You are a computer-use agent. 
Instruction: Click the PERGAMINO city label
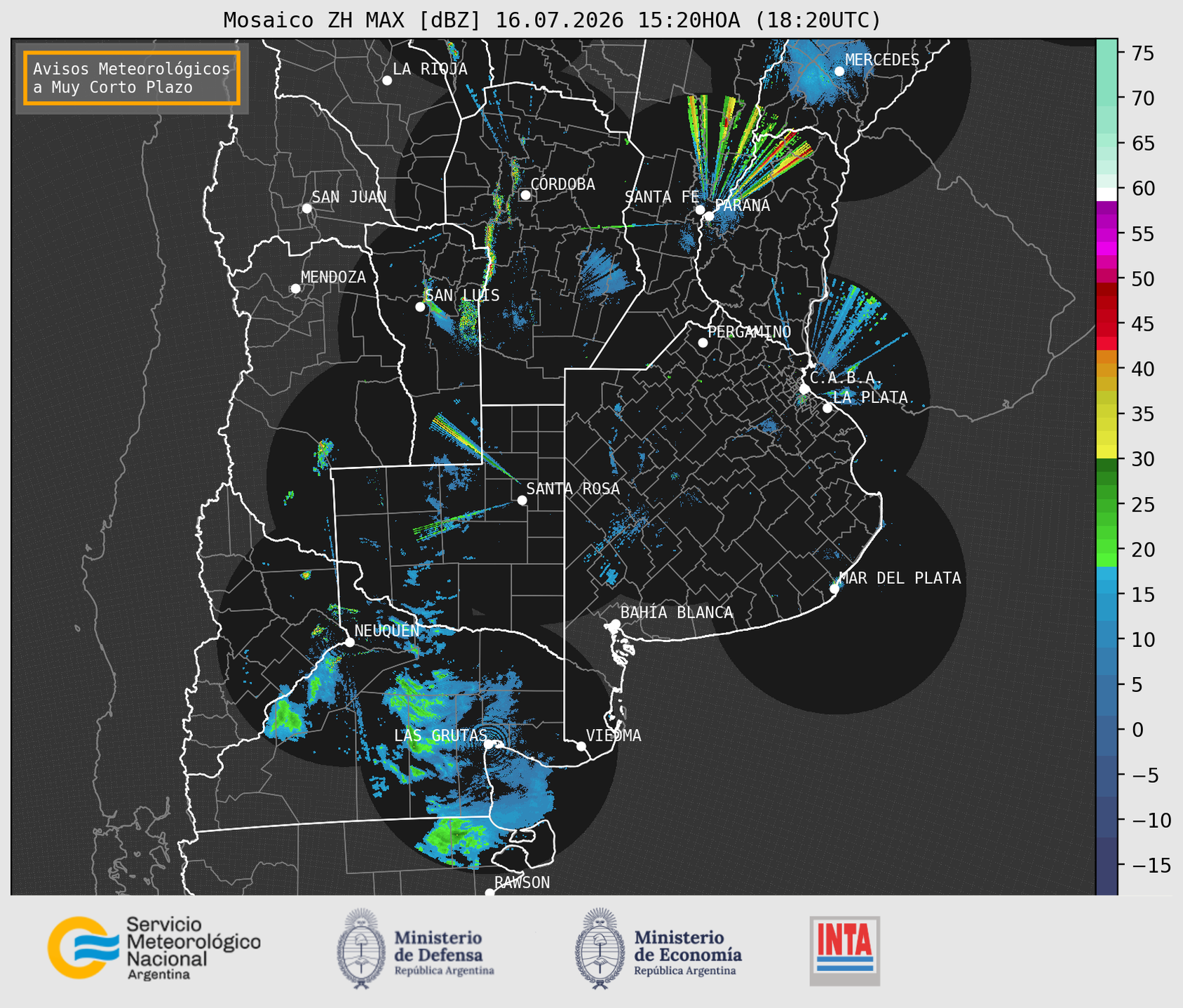point(749,332)
